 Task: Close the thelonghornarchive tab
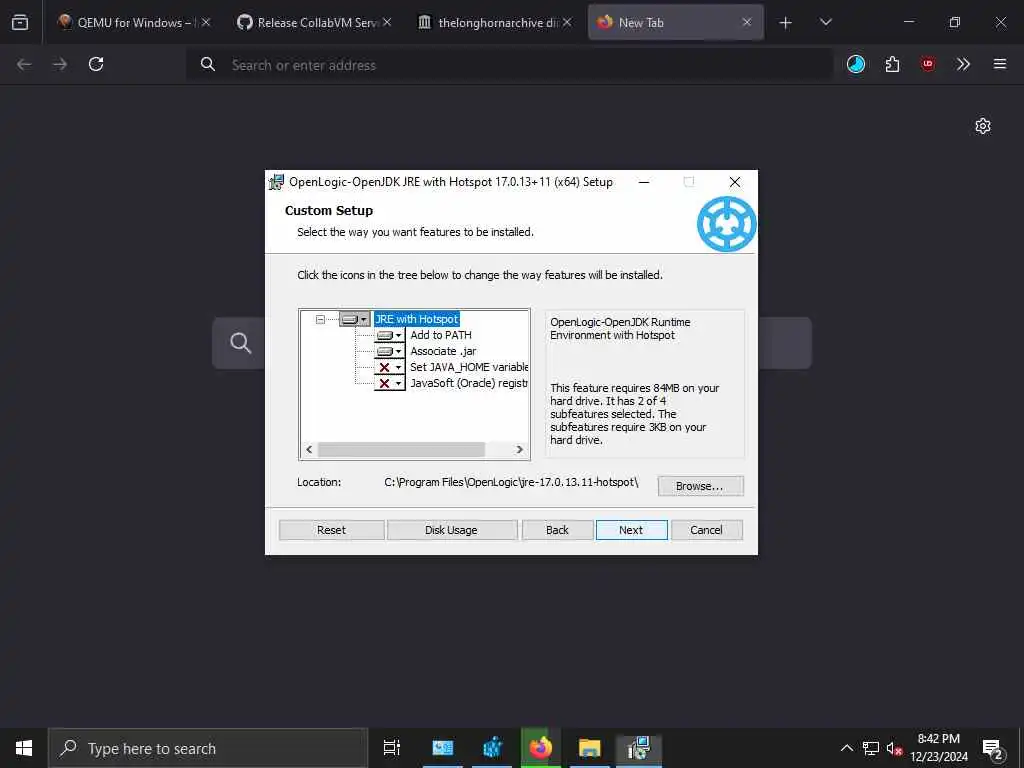pos(567,22)
